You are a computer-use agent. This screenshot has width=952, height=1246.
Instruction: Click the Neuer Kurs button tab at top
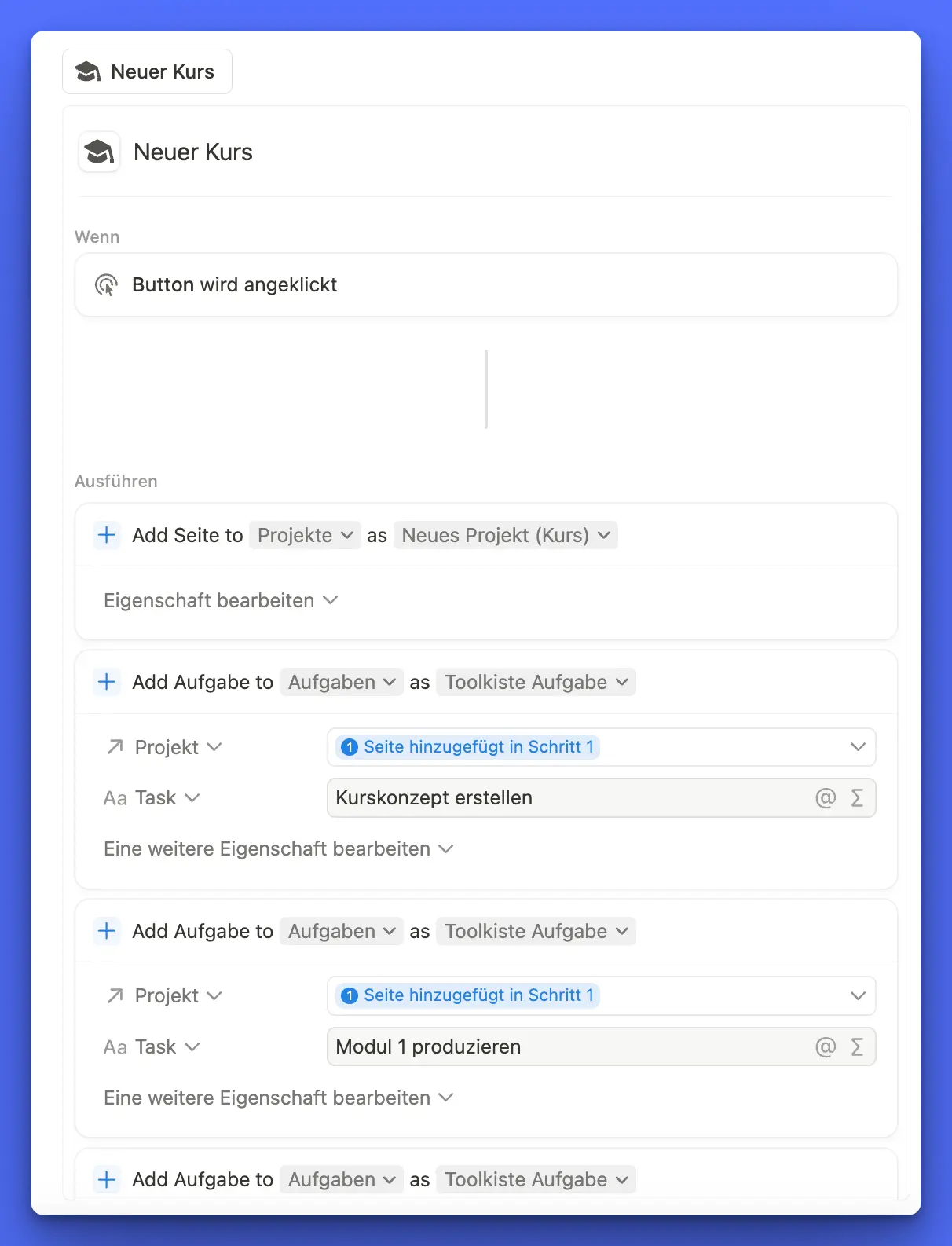[147, 71]
